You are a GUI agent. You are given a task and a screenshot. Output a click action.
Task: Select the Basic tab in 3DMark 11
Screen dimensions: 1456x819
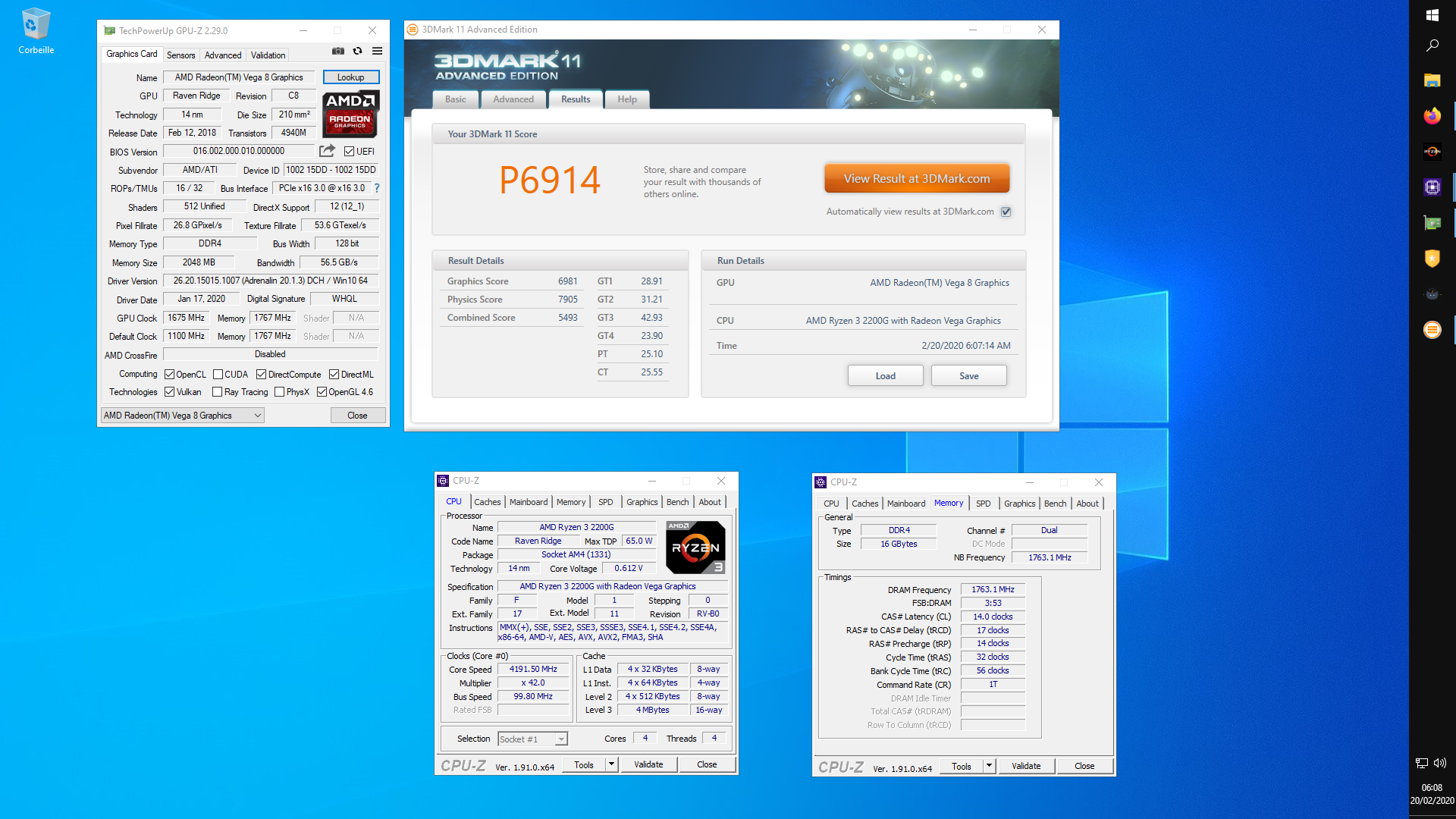[x=456, y=99]
